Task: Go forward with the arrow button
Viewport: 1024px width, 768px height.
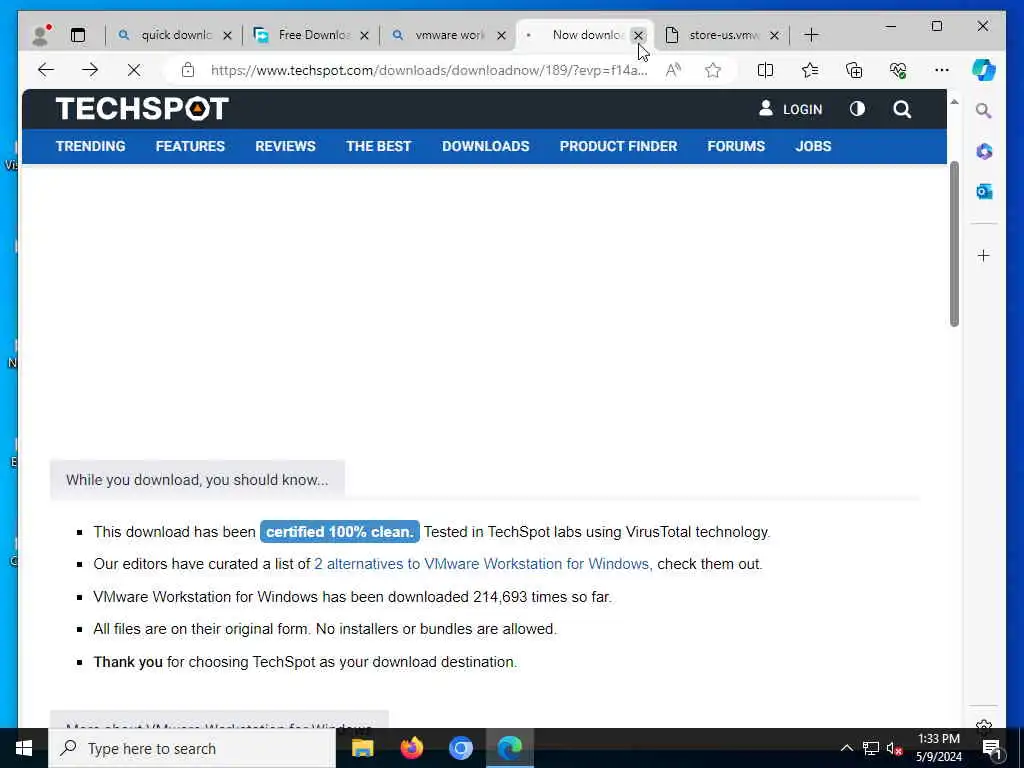Action: pos(90,70)
